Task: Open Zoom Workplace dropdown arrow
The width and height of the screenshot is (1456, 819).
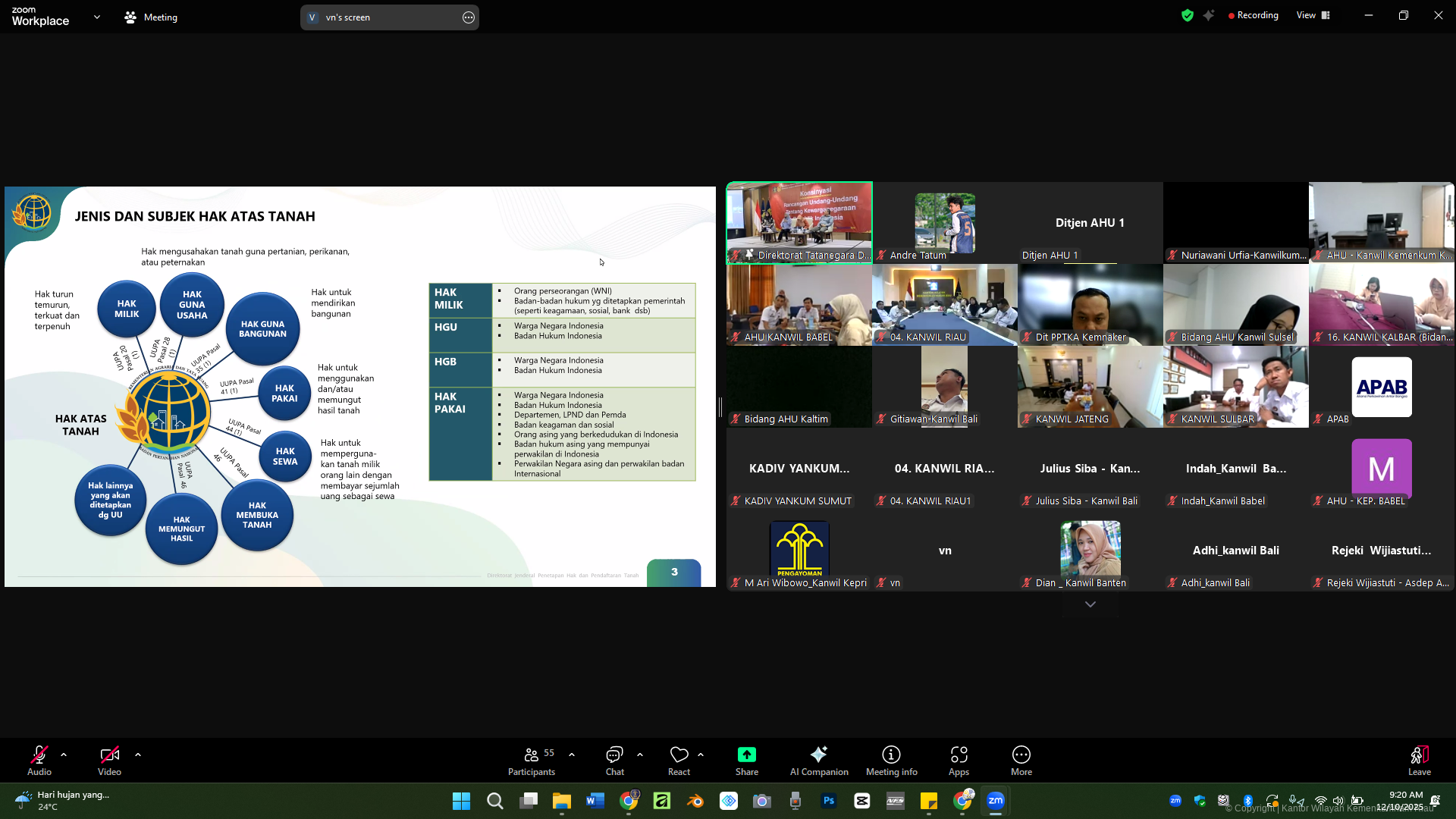Action: pos(96,17)
